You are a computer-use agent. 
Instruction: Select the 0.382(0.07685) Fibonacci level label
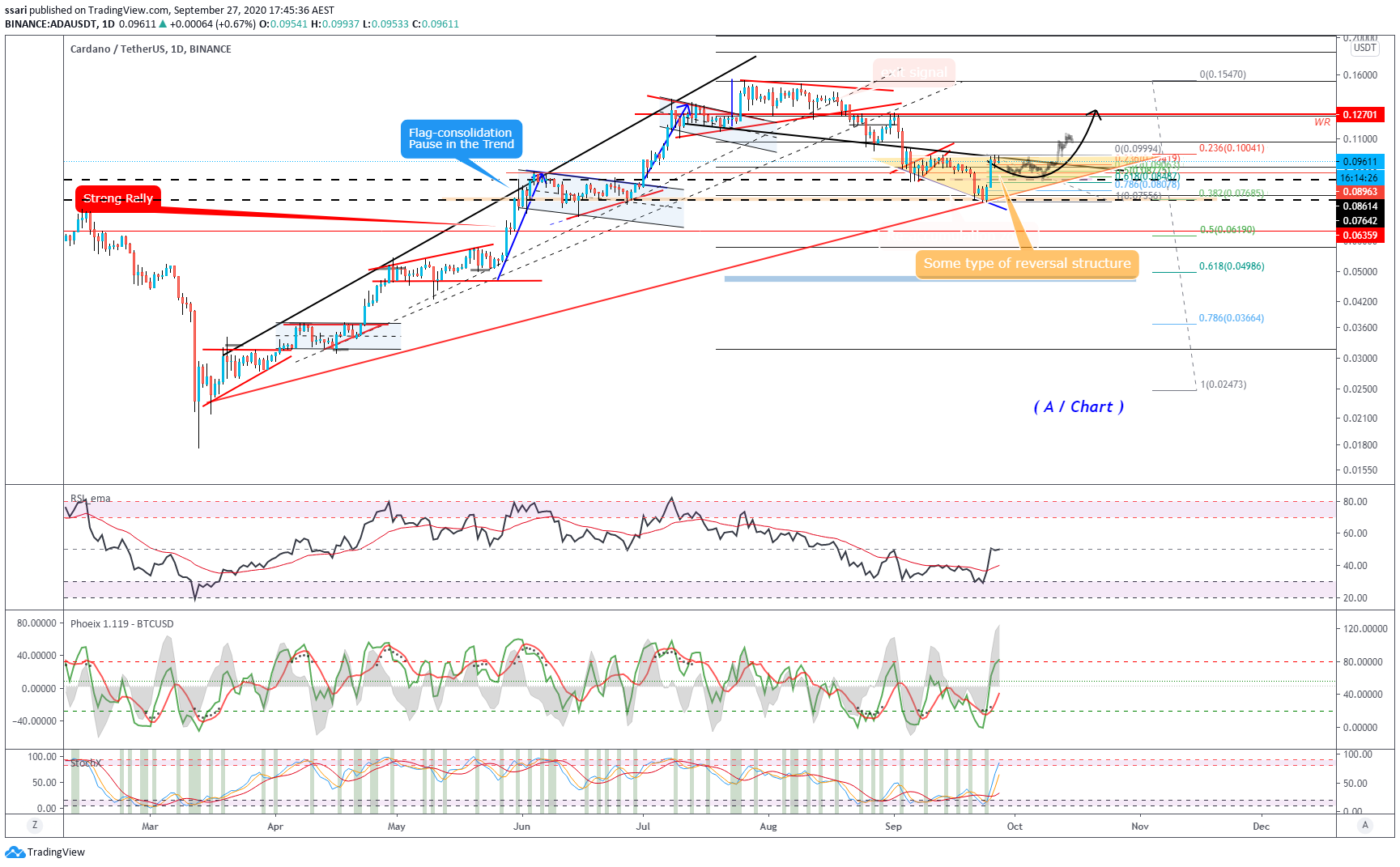[1232, 193]
